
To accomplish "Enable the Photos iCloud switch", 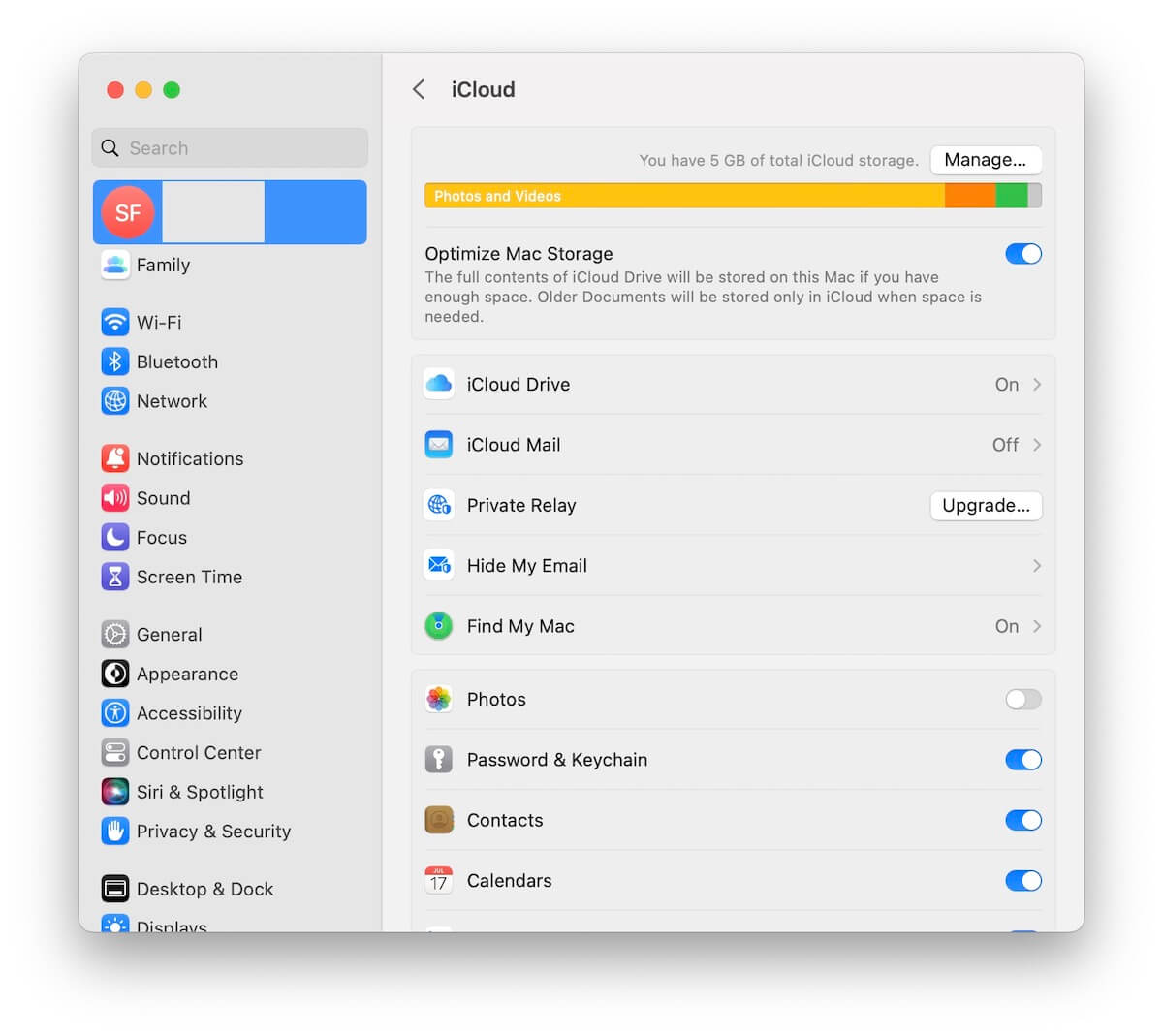I will coord(1023,699).
